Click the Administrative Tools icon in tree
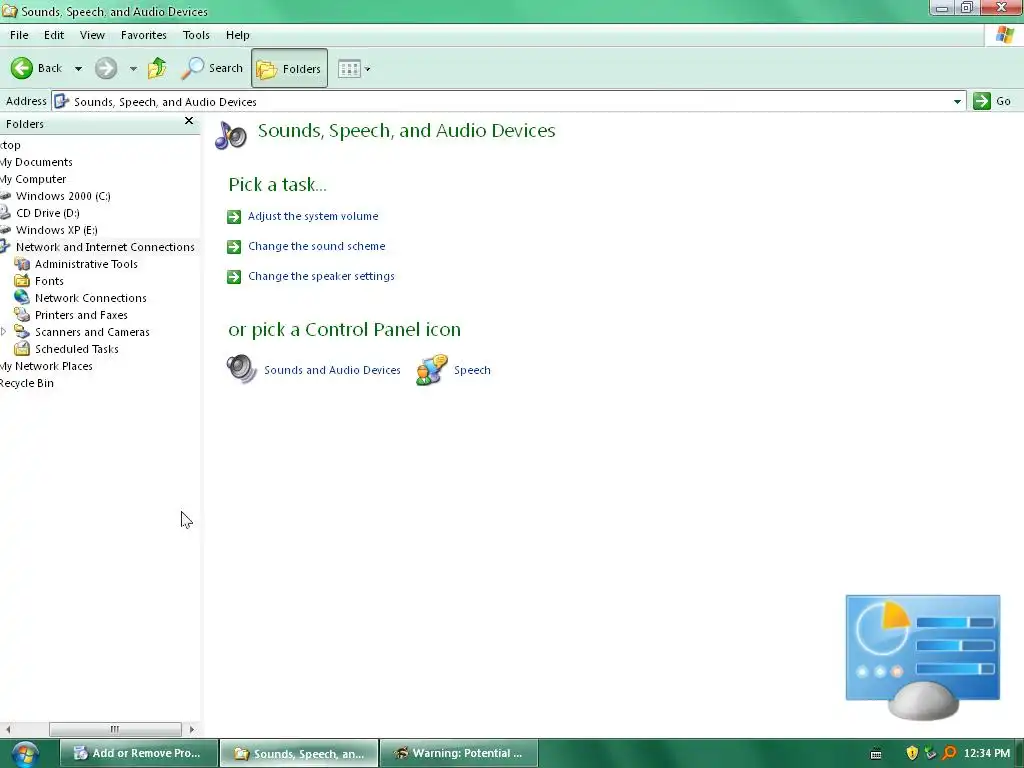The width and height of the screenshot is (1024, 768). 22,264
